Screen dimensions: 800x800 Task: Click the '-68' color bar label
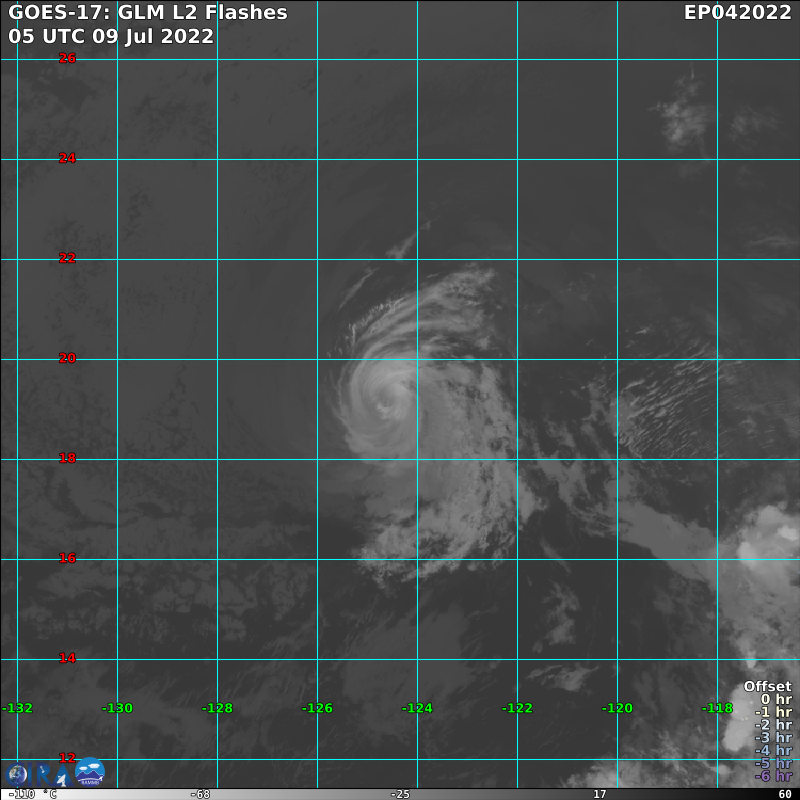point(200,794)
